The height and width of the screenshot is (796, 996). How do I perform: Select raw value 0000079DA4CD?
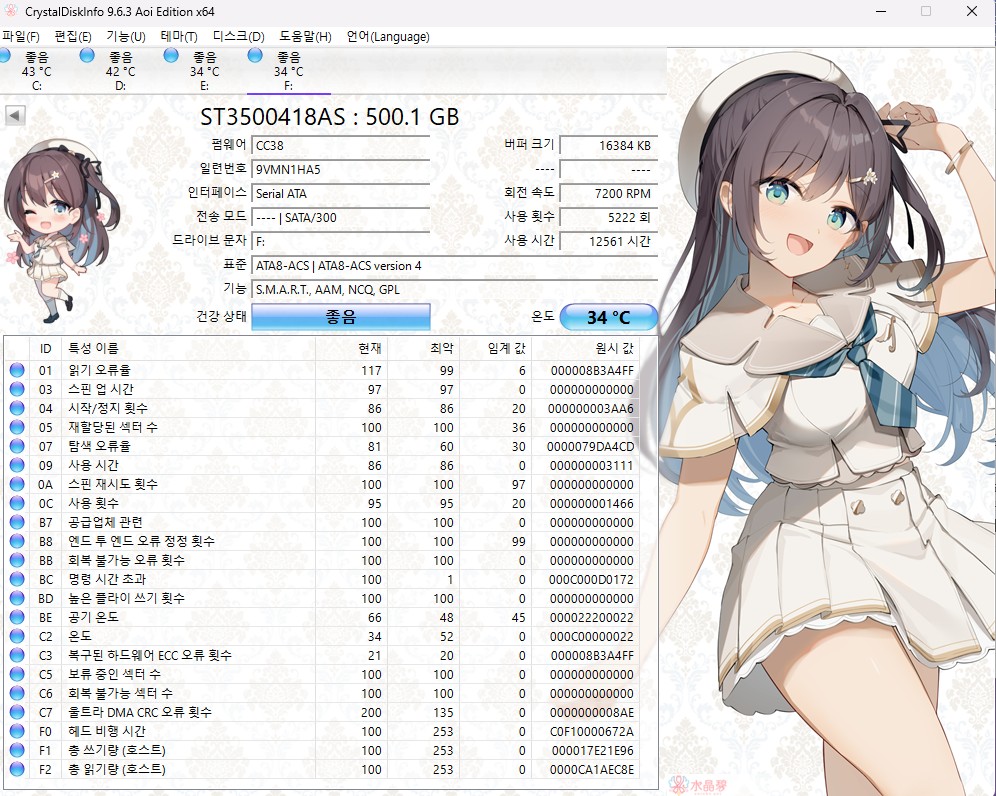click(591, 447)
